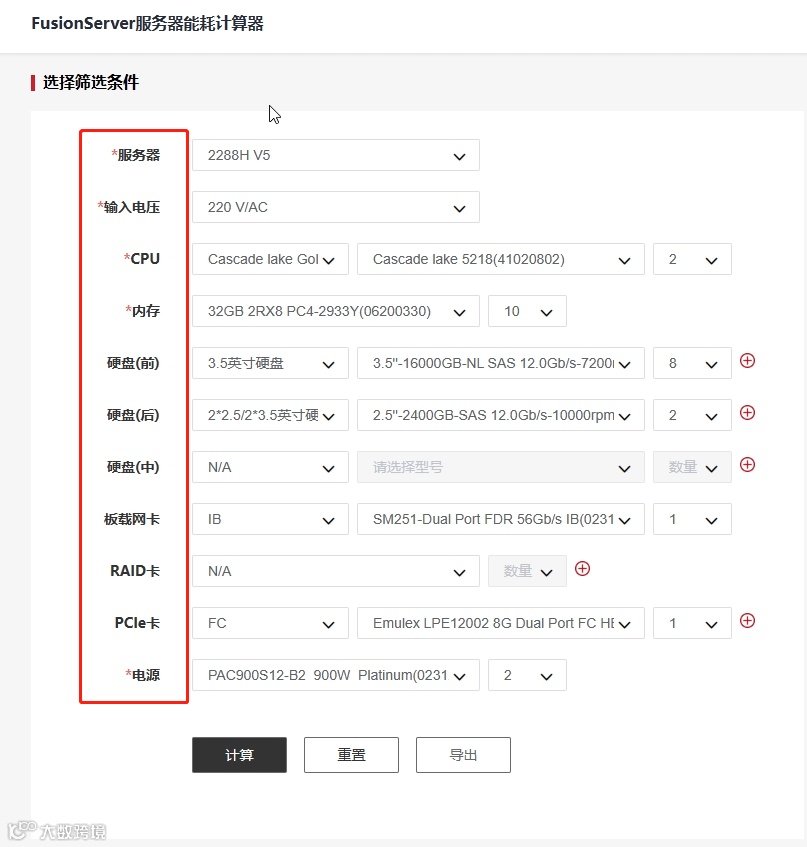
Task: Open memory model dropdown 32GB 2RX8
Action: click(x=335, y=311)
